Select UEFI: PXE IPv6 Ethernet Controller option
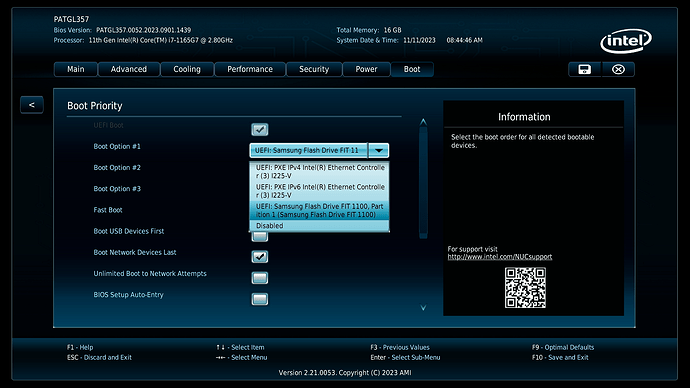This screenshot has height=388, width=690. click(319, 191)
